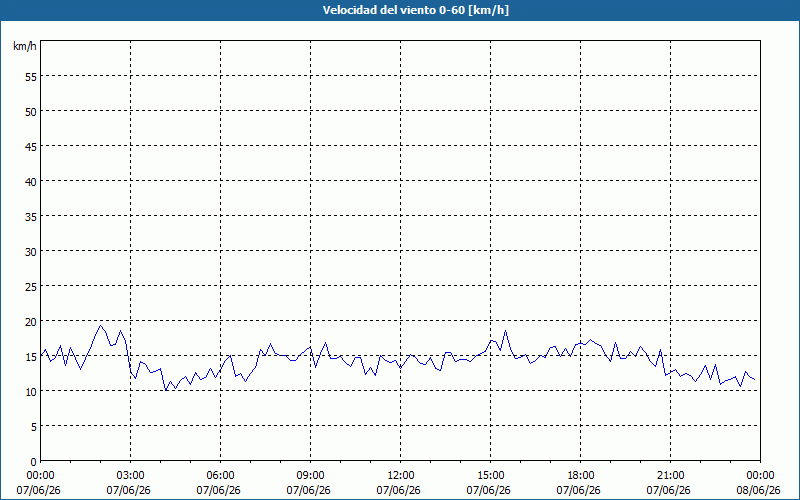
Task: Click the "15:00" time axis label
Action: (490, 476)
